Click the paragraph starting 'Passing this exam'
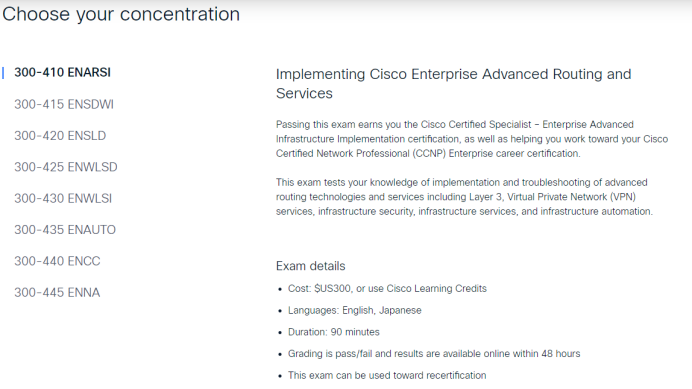692x389 pixels. [x=472, y=139]
